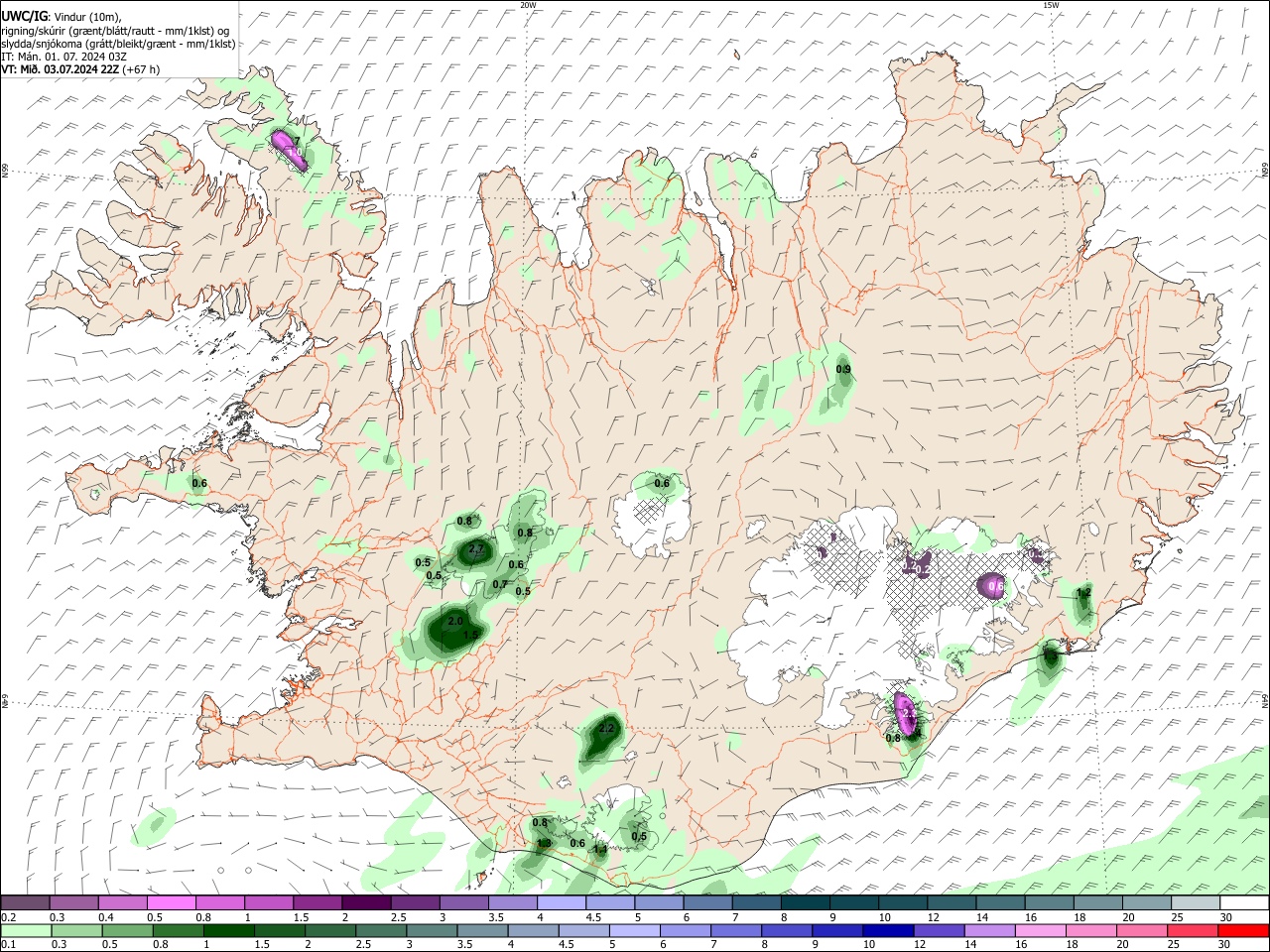Screen dimensions: 1270x952
Task: Click the '0.1' label under the lower legend row
Action: click(x=9, y=945)
